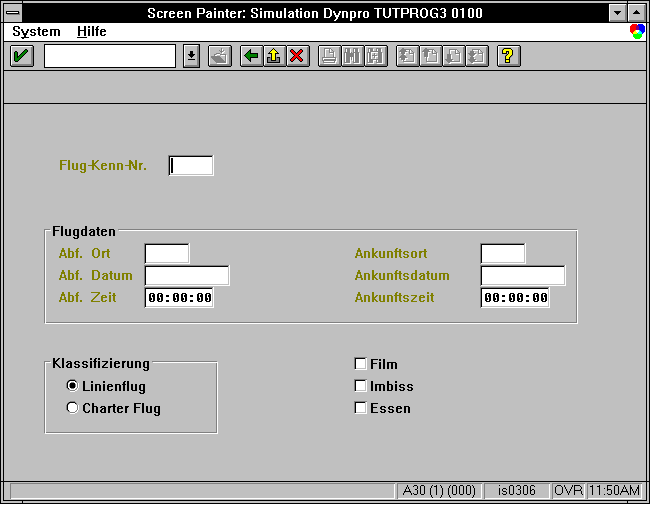Click the Ankunftsdatum input field
This screenshot has width=652, height=505.
coord(523,275)
